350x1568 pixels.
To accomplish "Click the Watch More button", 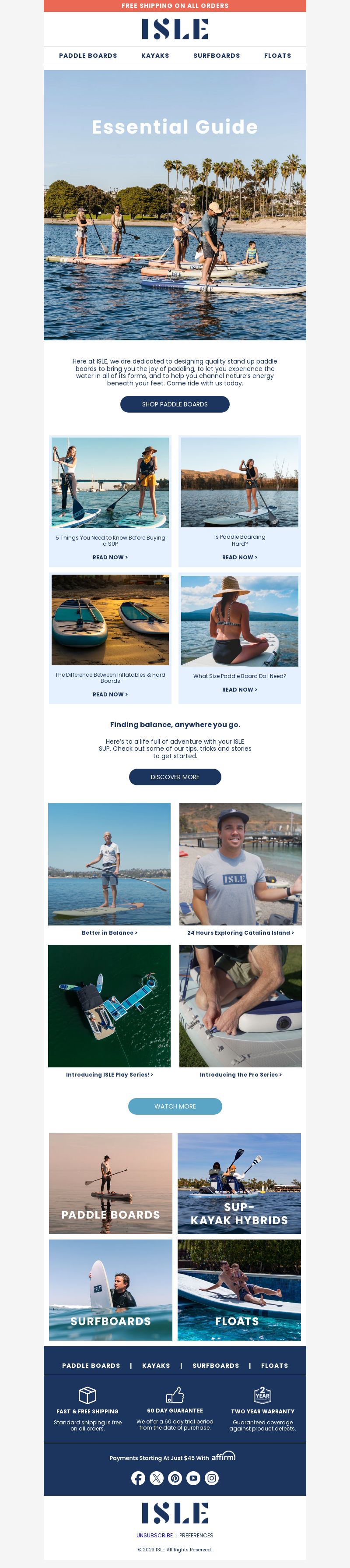I will pyautogui.click(x=175, y=1106).
